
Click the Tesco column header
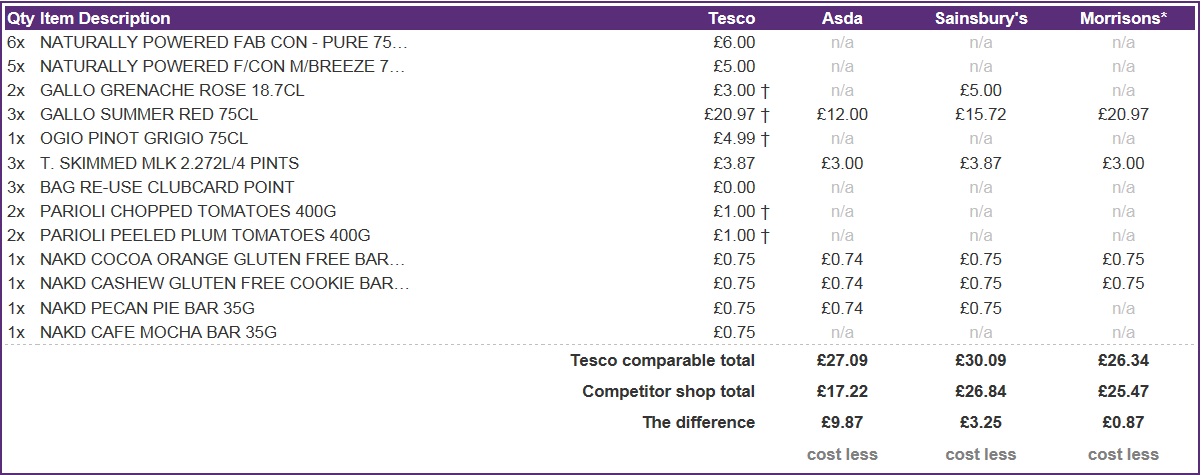[731, 18]
